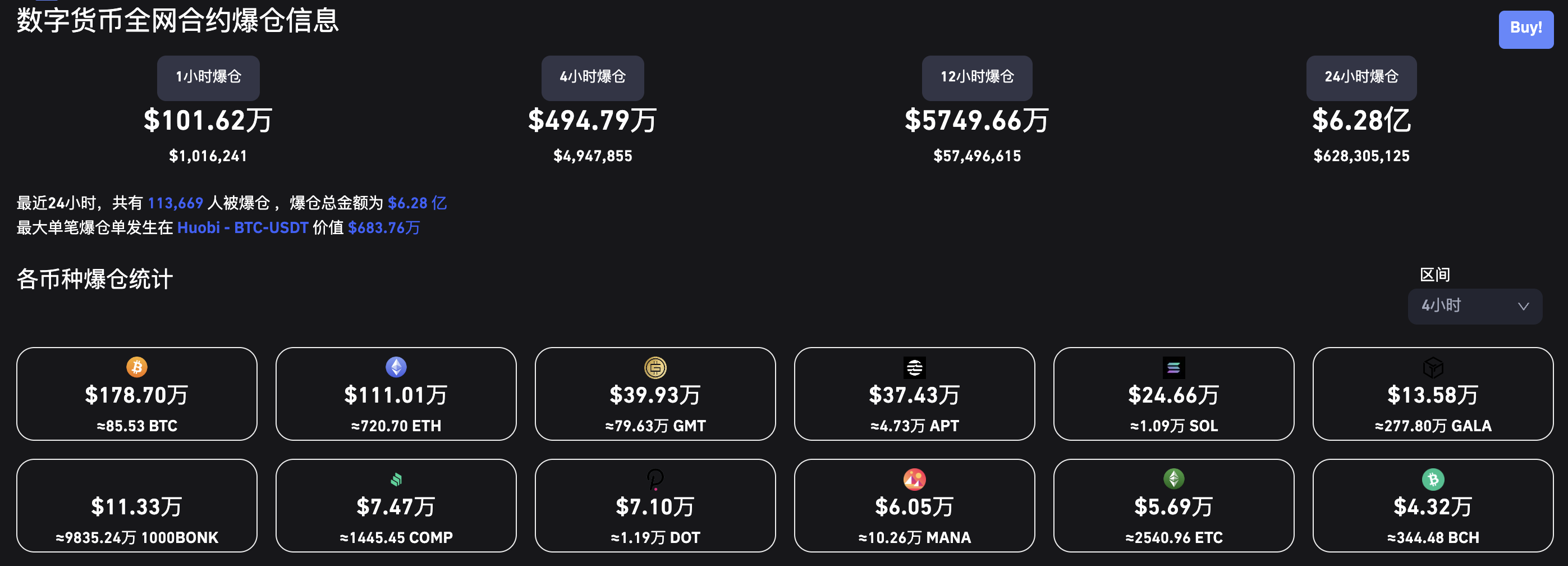1568x566 pixels.
Task: Open the 区间 4小时 interval dropdown
Action: pyautogui.click(x=1474, y=307)
